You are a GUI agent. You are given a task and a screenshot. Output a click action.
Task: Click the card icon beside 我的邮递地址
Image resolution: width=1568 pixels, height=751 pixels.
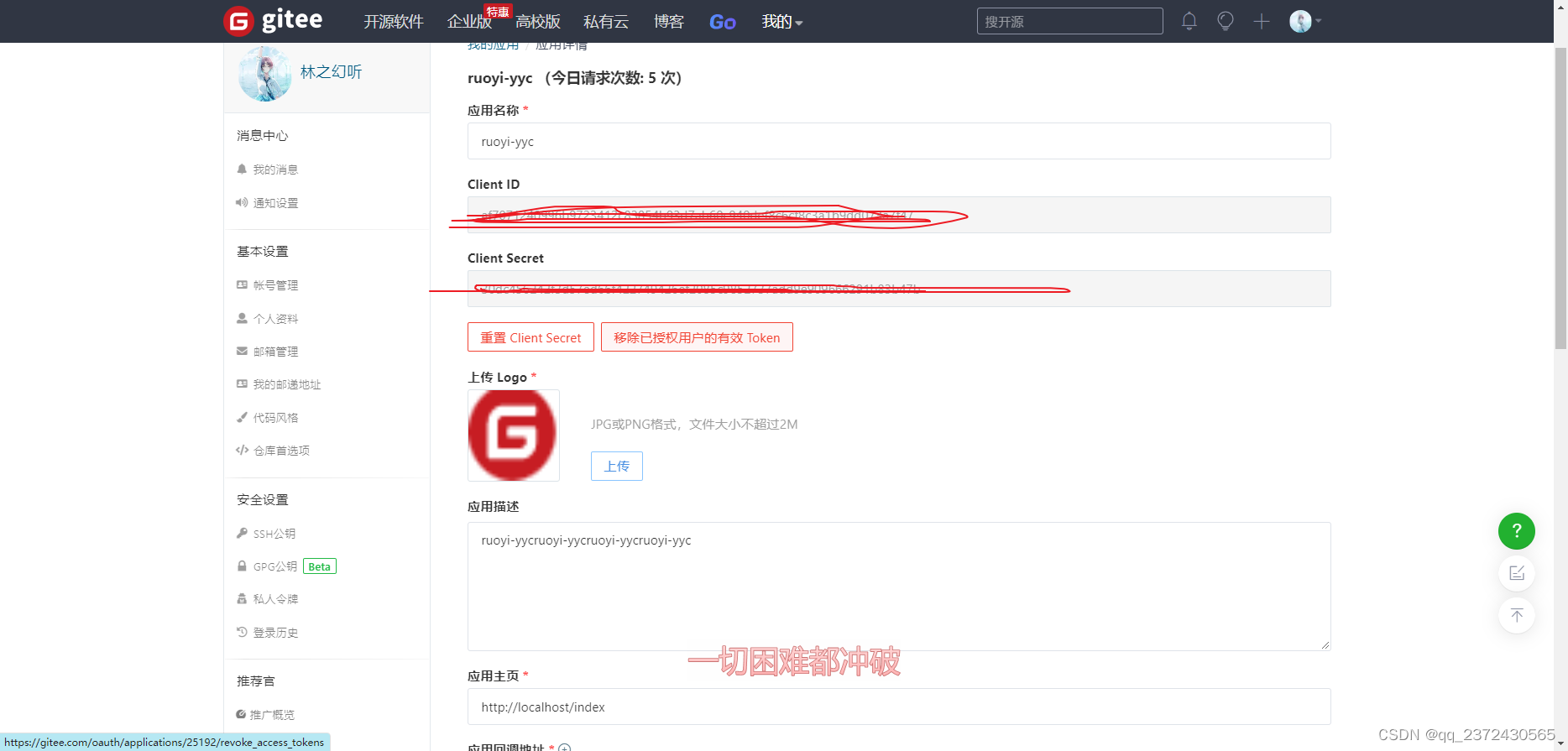(x=242, y=383)
